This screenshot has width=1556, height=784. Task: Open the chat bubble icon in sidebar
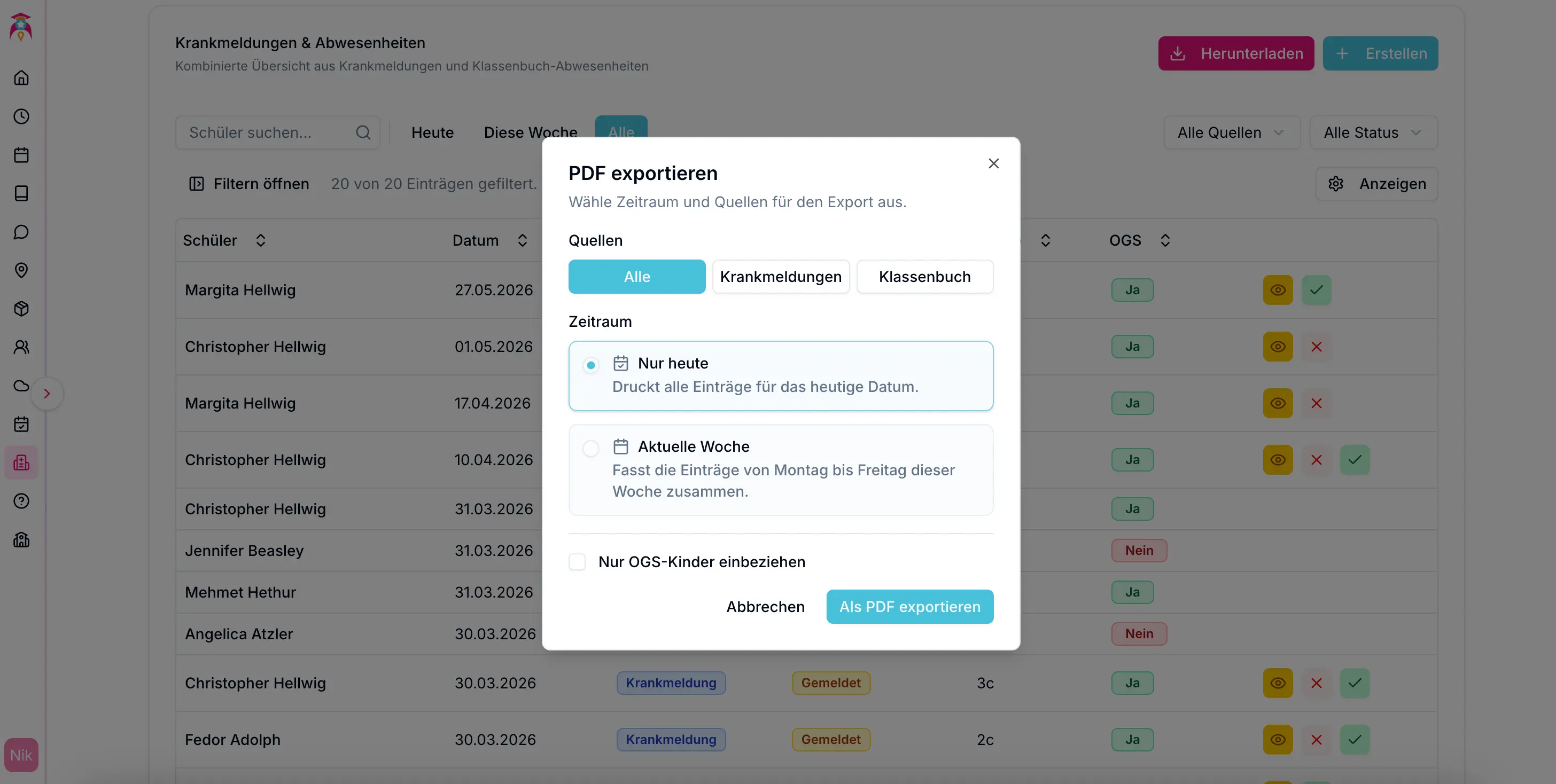tap(21, 232)
